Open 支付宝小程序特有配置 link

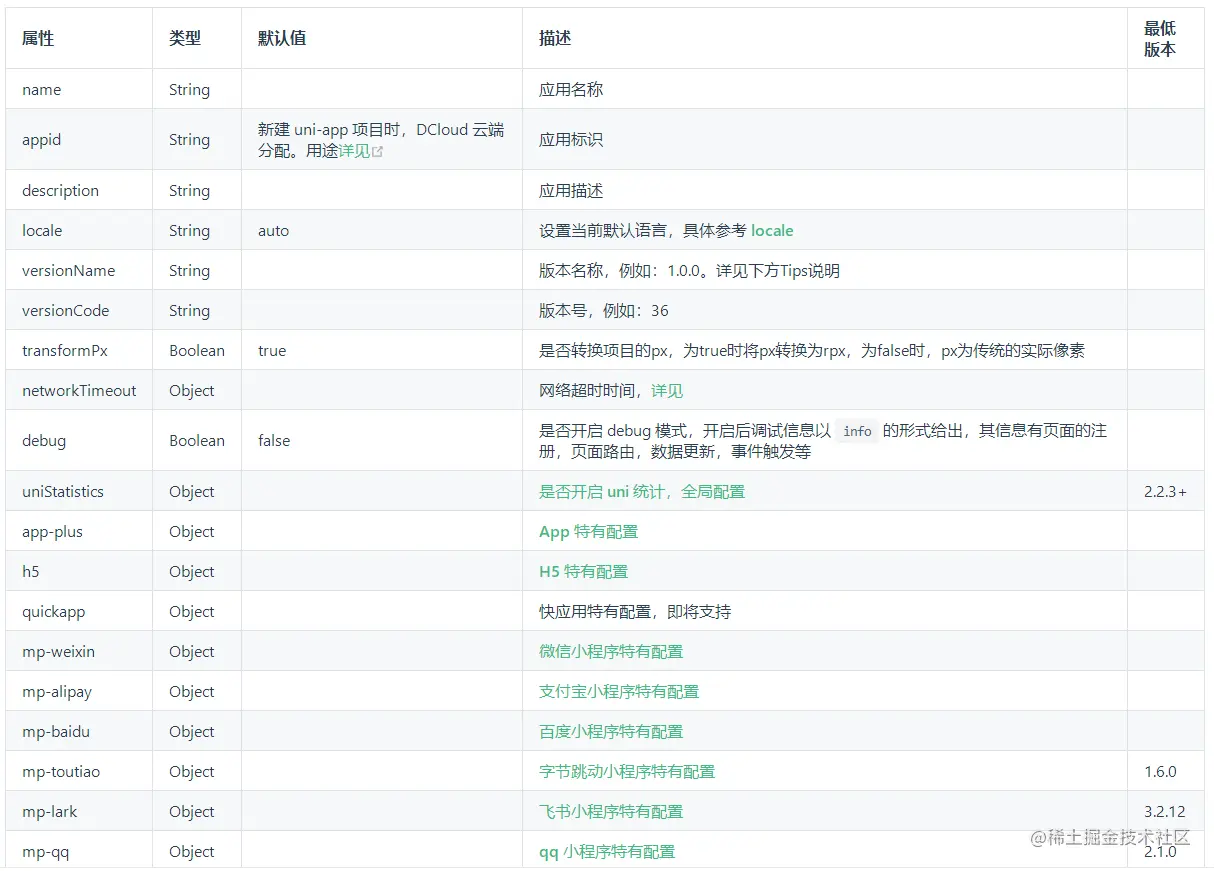coord(619,691)
